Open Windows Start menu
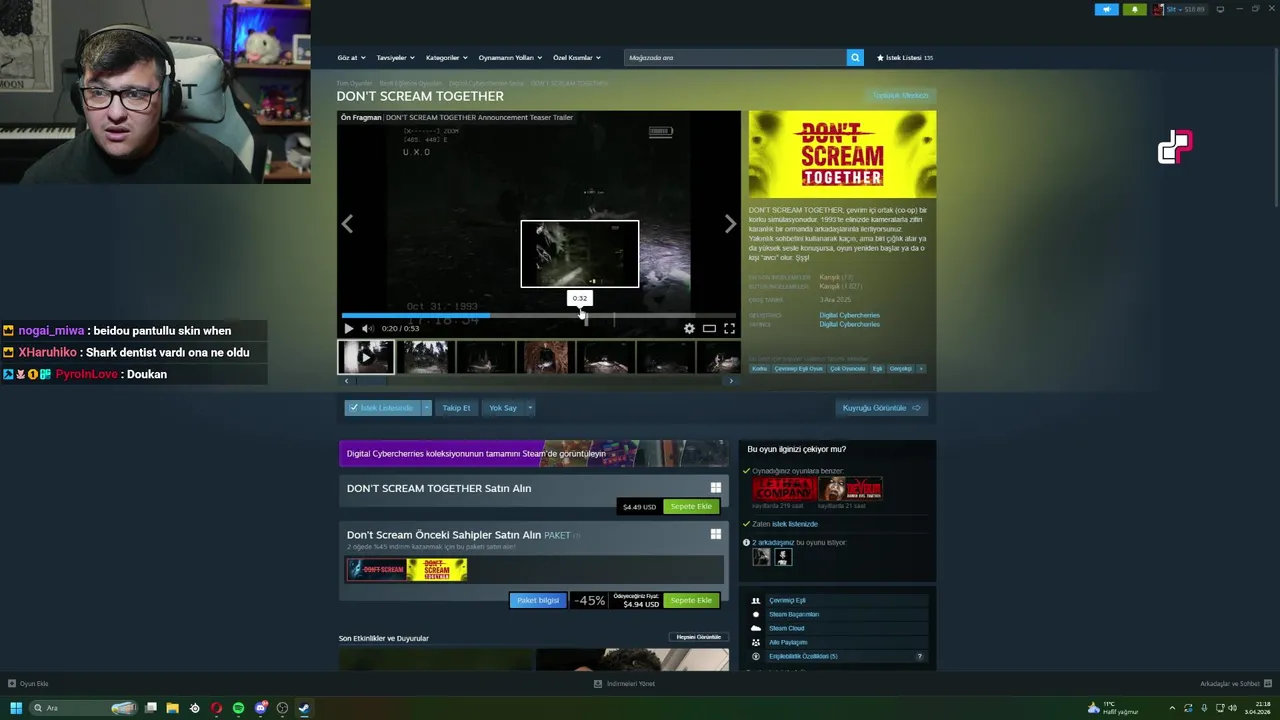This screenshot has width=1280, height=720. pyautogui.click(x=16, y=708)
